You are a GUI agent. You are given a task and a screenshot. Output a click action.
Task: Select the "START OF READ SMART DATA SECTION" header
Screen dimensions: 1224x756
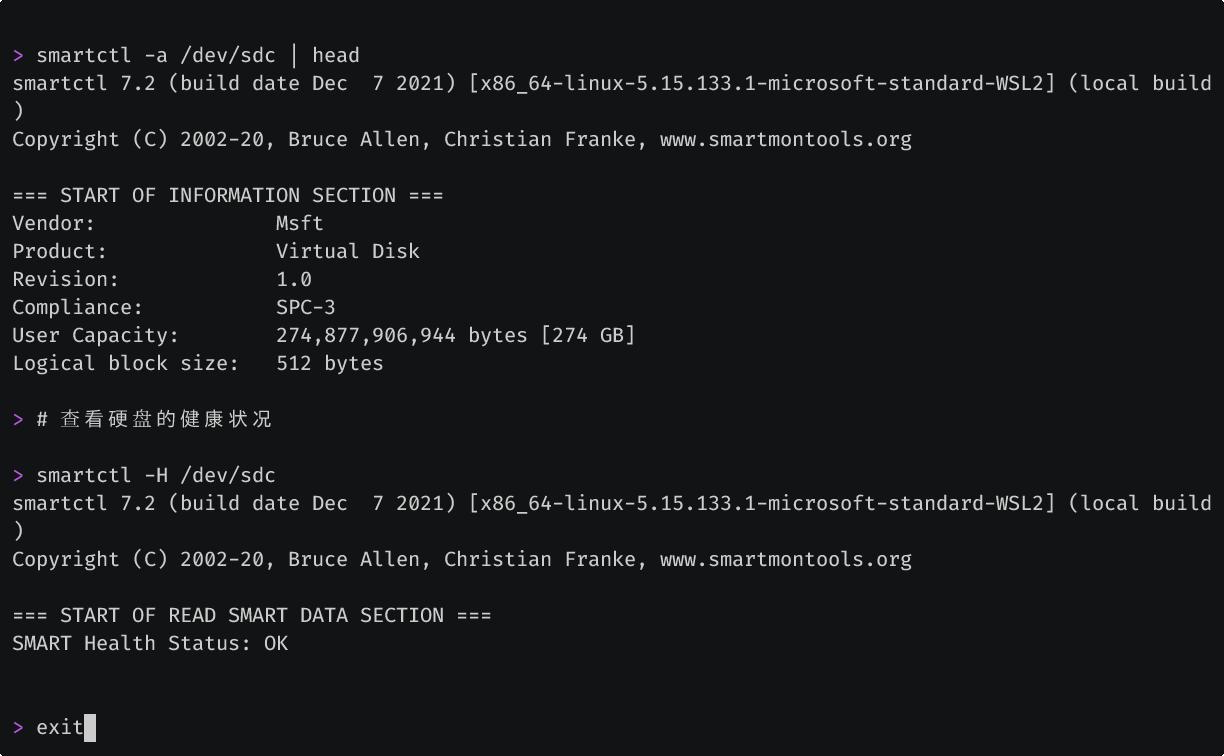(x=252, y=616)
